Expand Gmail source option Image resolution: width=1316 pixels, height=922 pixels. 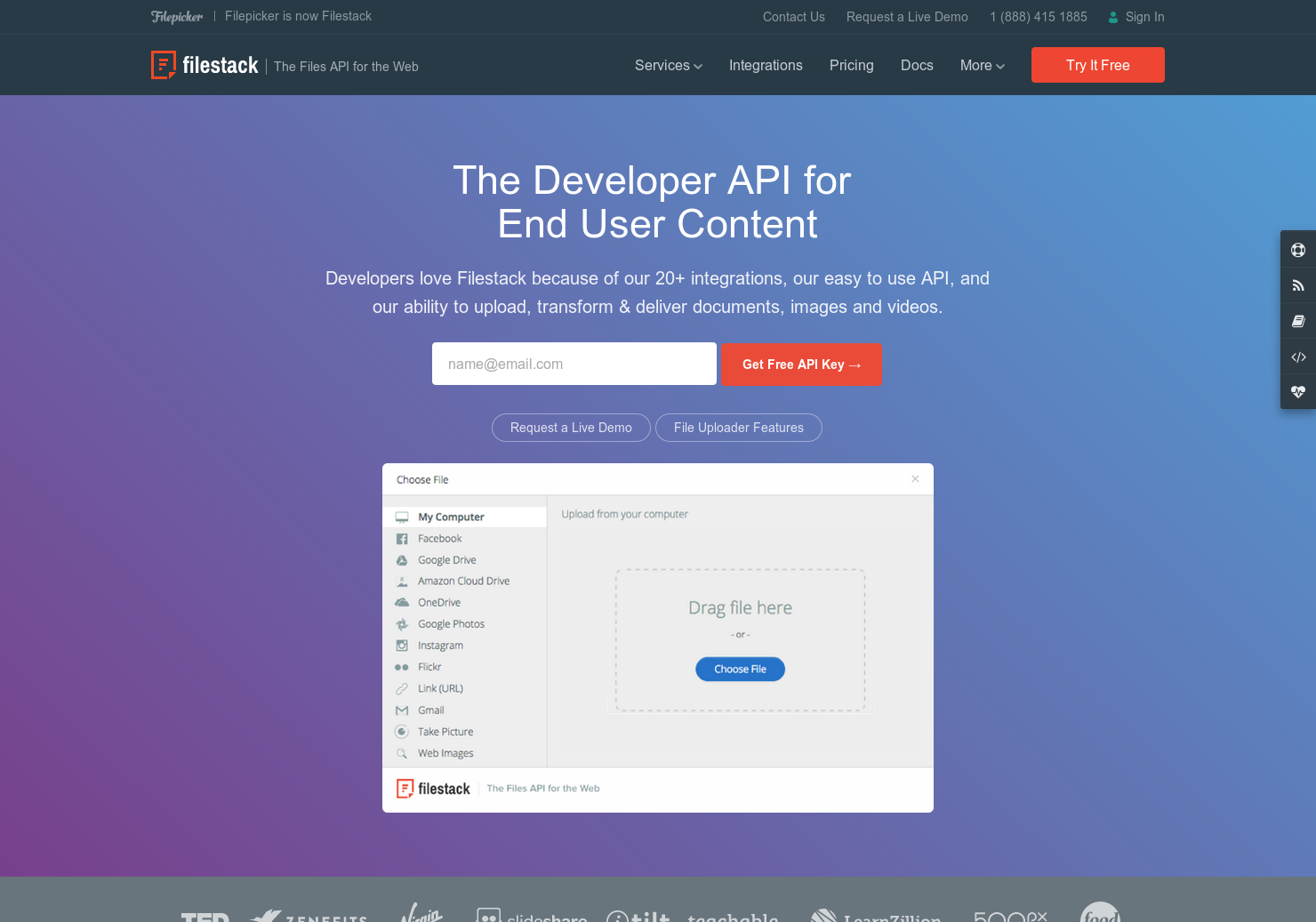coord(429,710)
